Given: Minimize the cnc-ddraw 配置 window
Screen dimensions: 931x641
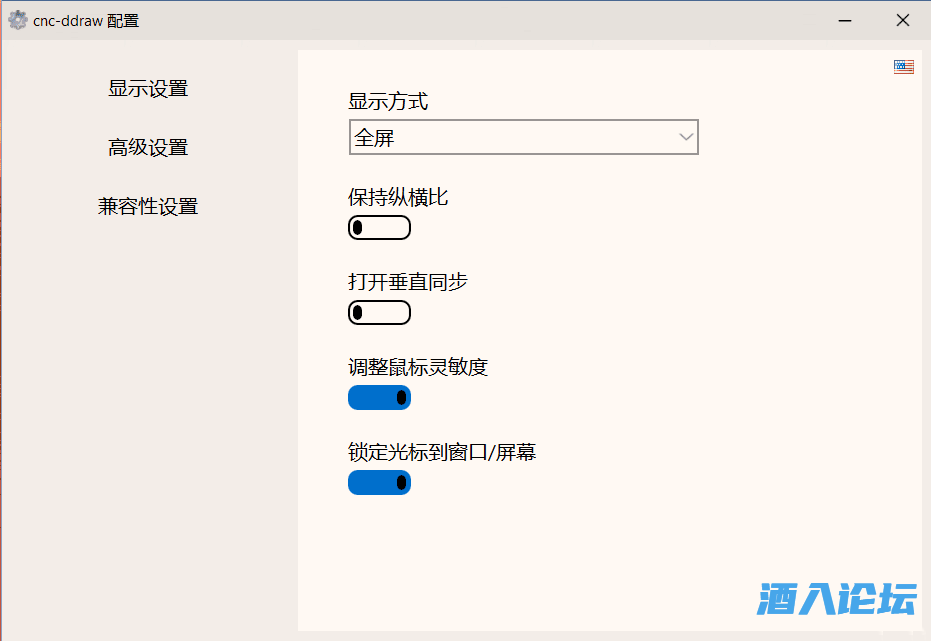Looking at the screenshot, I should point(846,20).
